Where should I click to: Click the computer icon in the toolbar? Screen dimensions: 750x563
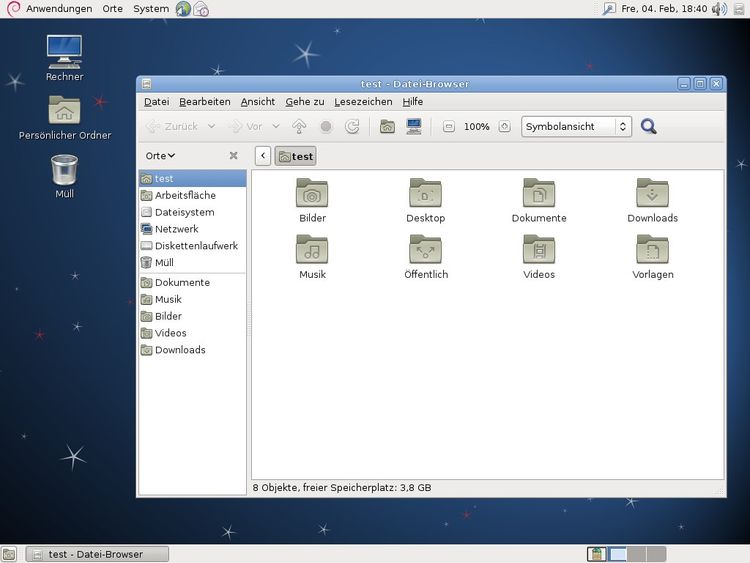[413, 127]
